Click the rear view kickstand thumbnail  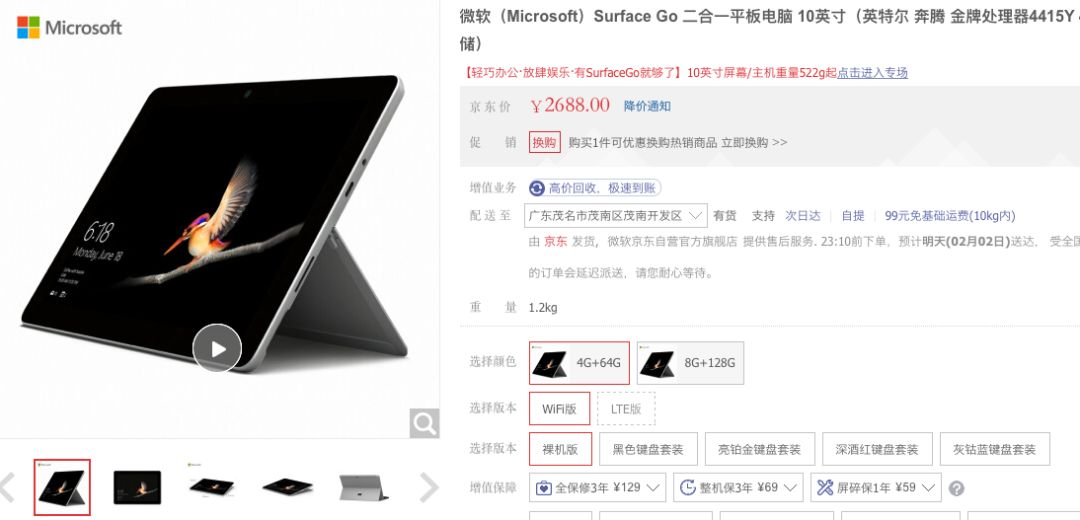[364, 488]
